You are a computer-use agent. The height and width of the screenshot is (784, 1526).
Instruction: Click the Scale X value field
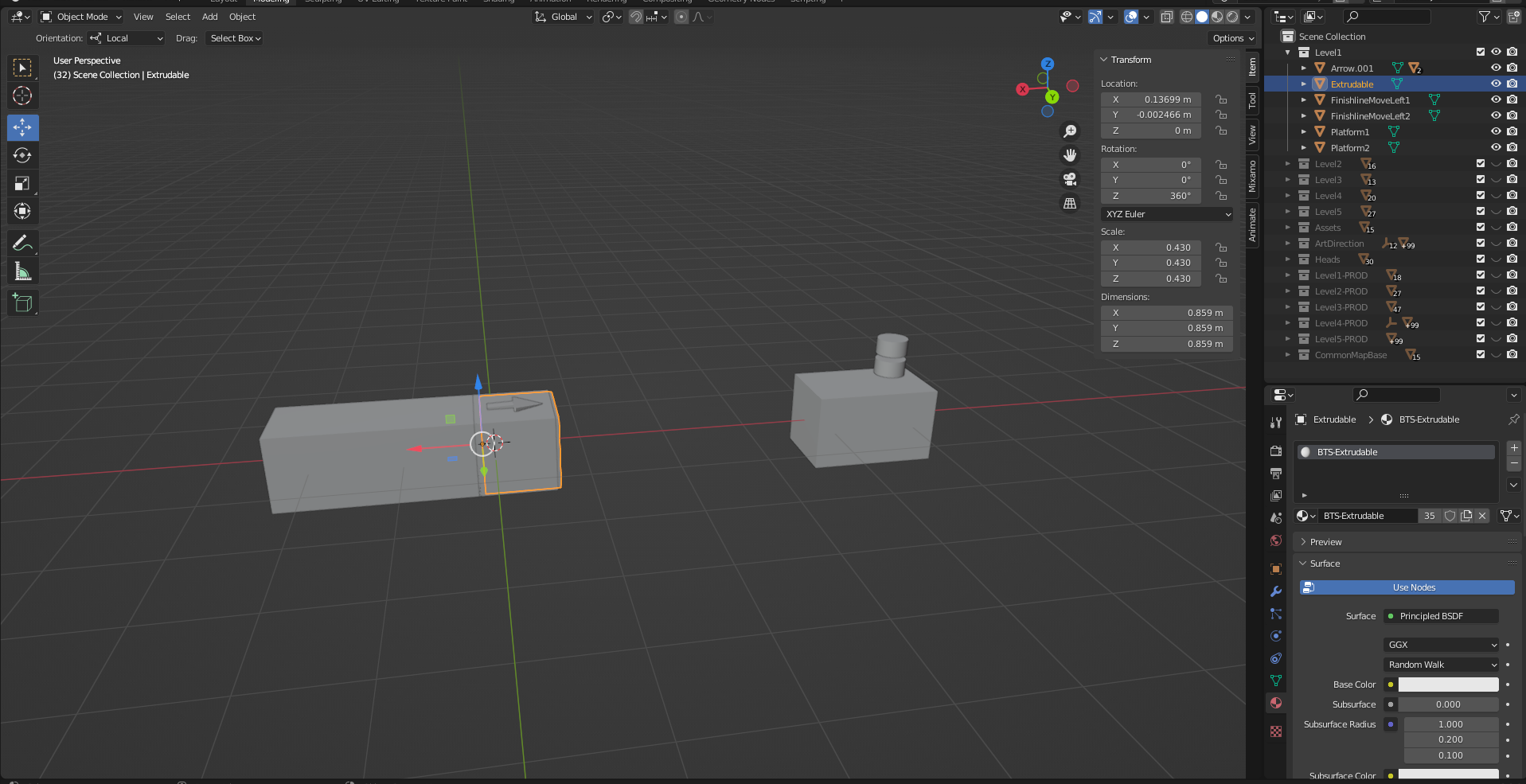(x=1151, y=248)
